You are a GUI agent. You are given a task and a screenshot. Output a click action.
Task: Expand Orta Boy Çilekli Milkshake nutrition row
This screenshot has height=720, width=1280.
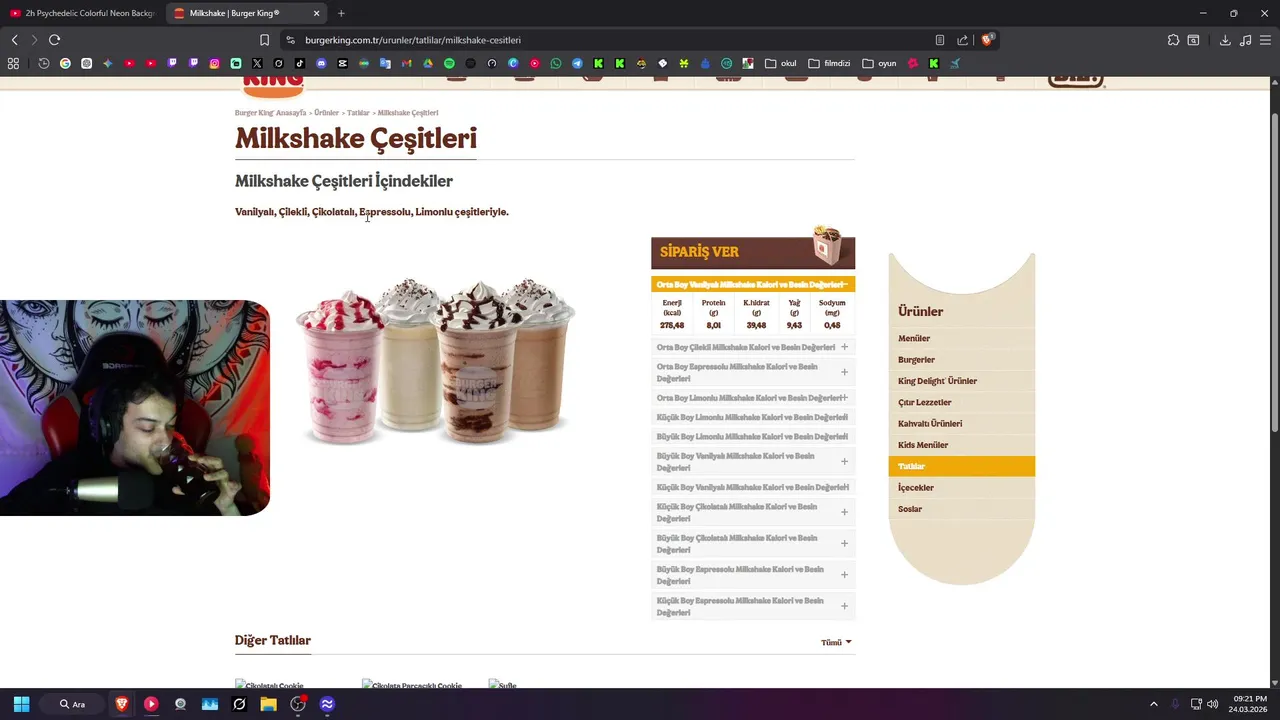(753, 347)
